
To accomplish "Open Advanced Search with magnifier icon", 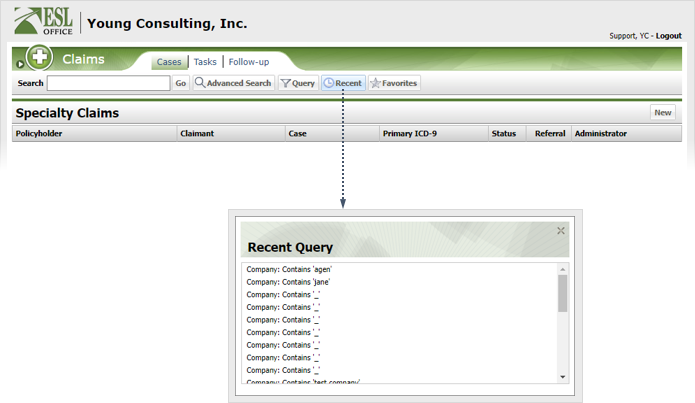I will 233,83.
